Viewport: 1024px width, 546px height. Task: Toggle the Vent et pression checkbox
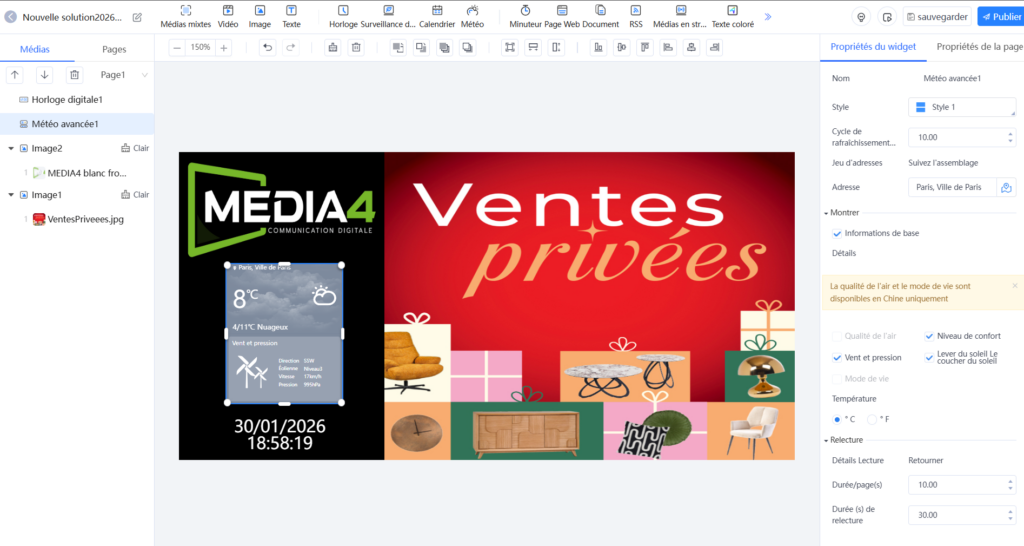point(837,357)
